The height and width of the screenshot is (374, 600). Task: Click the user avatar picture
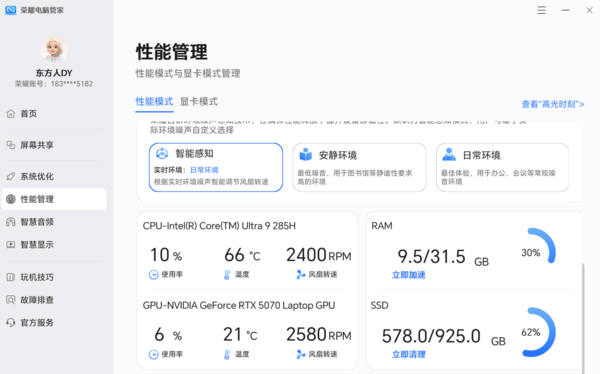pos(54,49)
